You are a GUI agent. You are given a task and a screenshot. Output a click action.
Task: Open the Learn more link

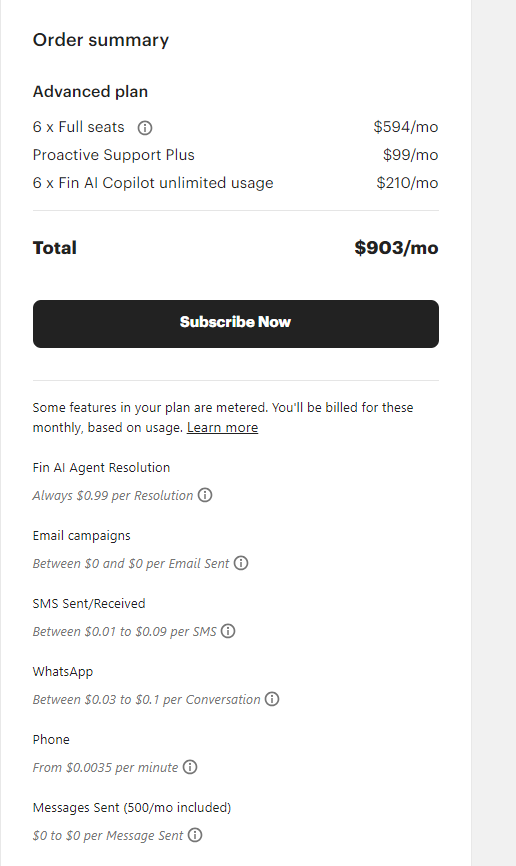222,427
